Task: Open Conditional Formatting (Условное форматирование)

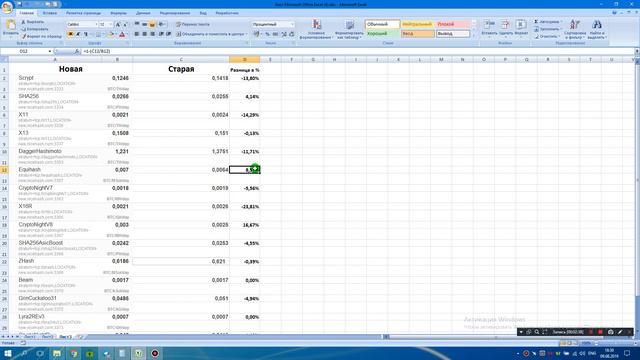Action: (316, 29)
